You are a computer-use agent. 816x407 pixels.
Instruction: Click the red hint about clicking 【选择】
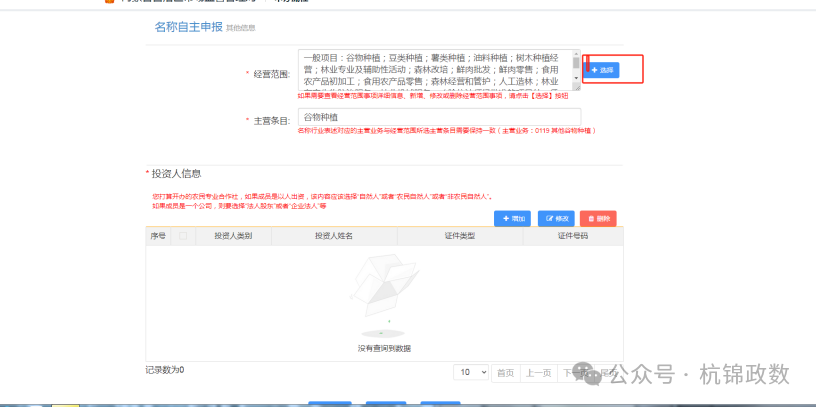click(432, 96)
